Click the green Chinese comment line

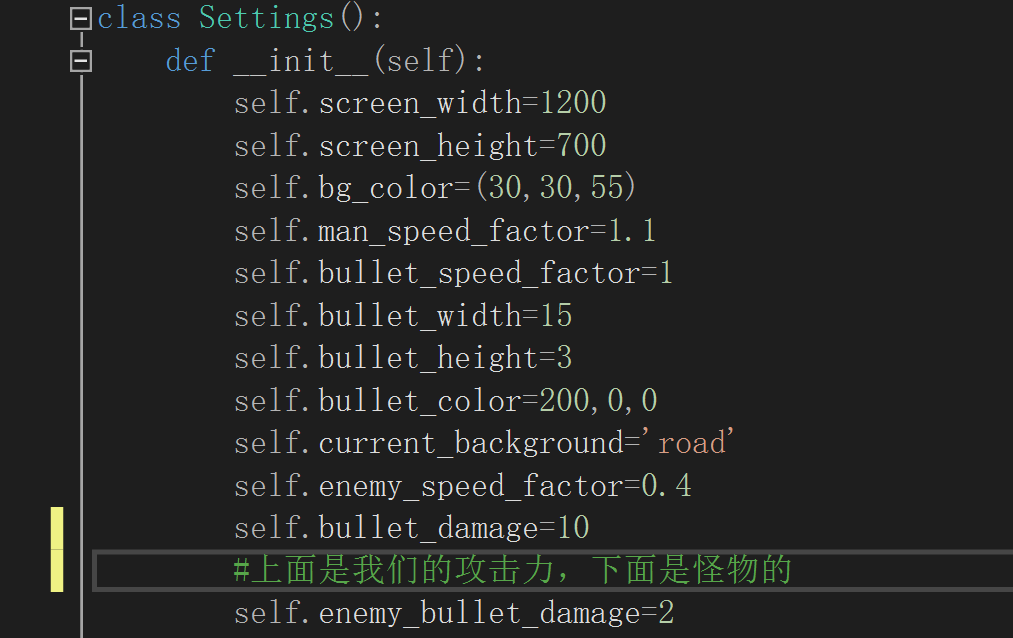click(512, 570)
